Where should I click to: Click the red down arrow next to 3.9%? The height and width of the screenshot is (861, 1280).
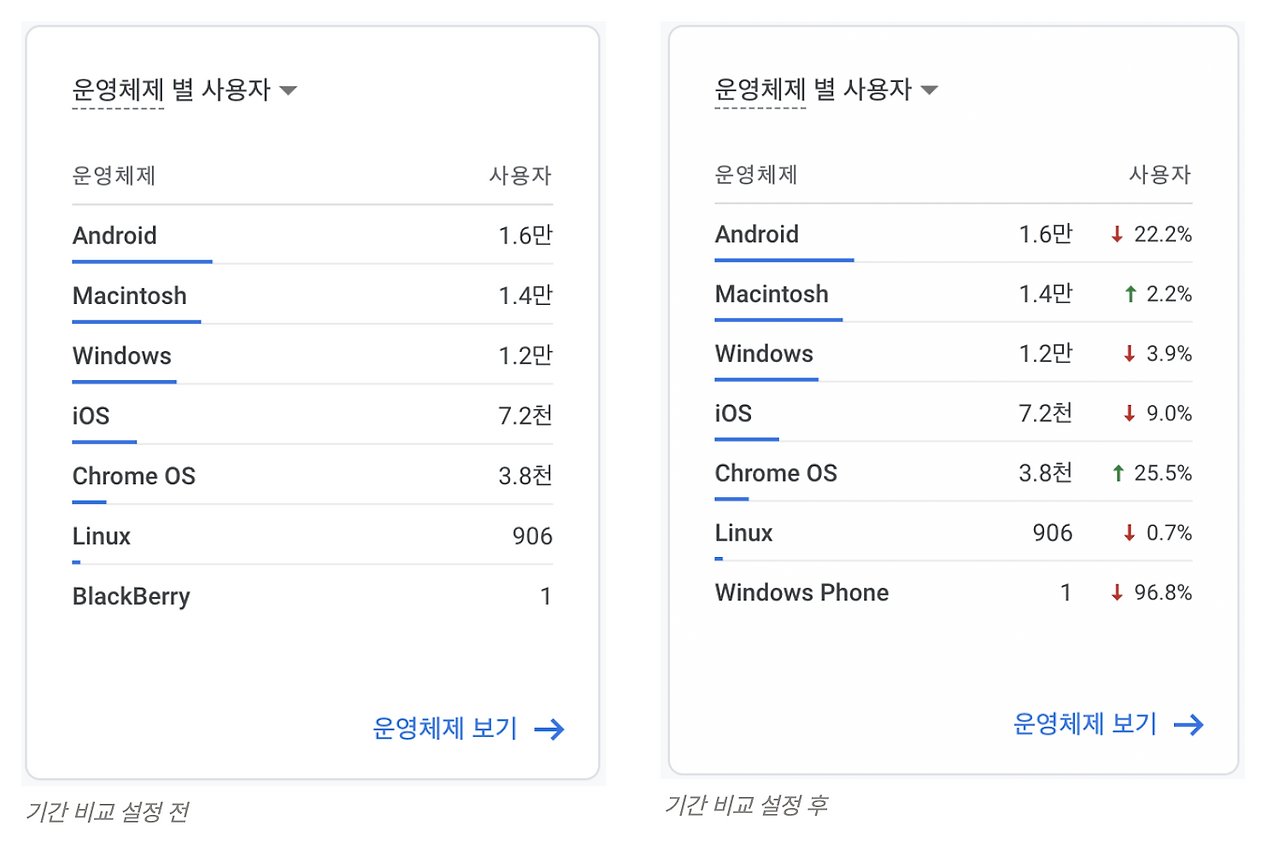(1130, 354)
